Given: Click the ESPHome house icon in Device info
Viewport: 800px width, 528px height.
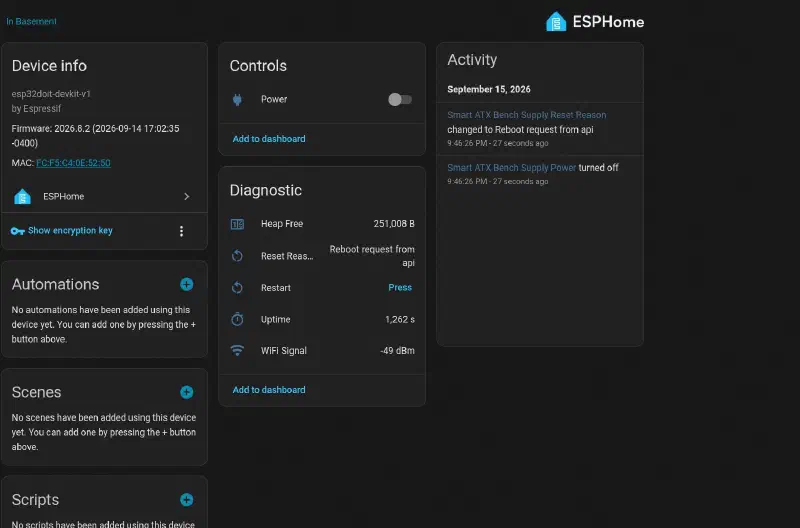Looking at the screenshot, I should click(22, 196).
